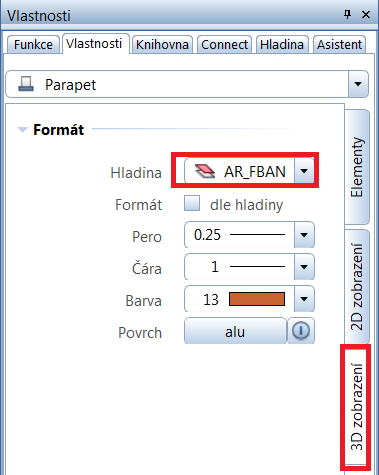Viewport: 379px width, 475px height.
Task: Open the Connect tab
Action: pyautogui.click(x=224, y=45)
